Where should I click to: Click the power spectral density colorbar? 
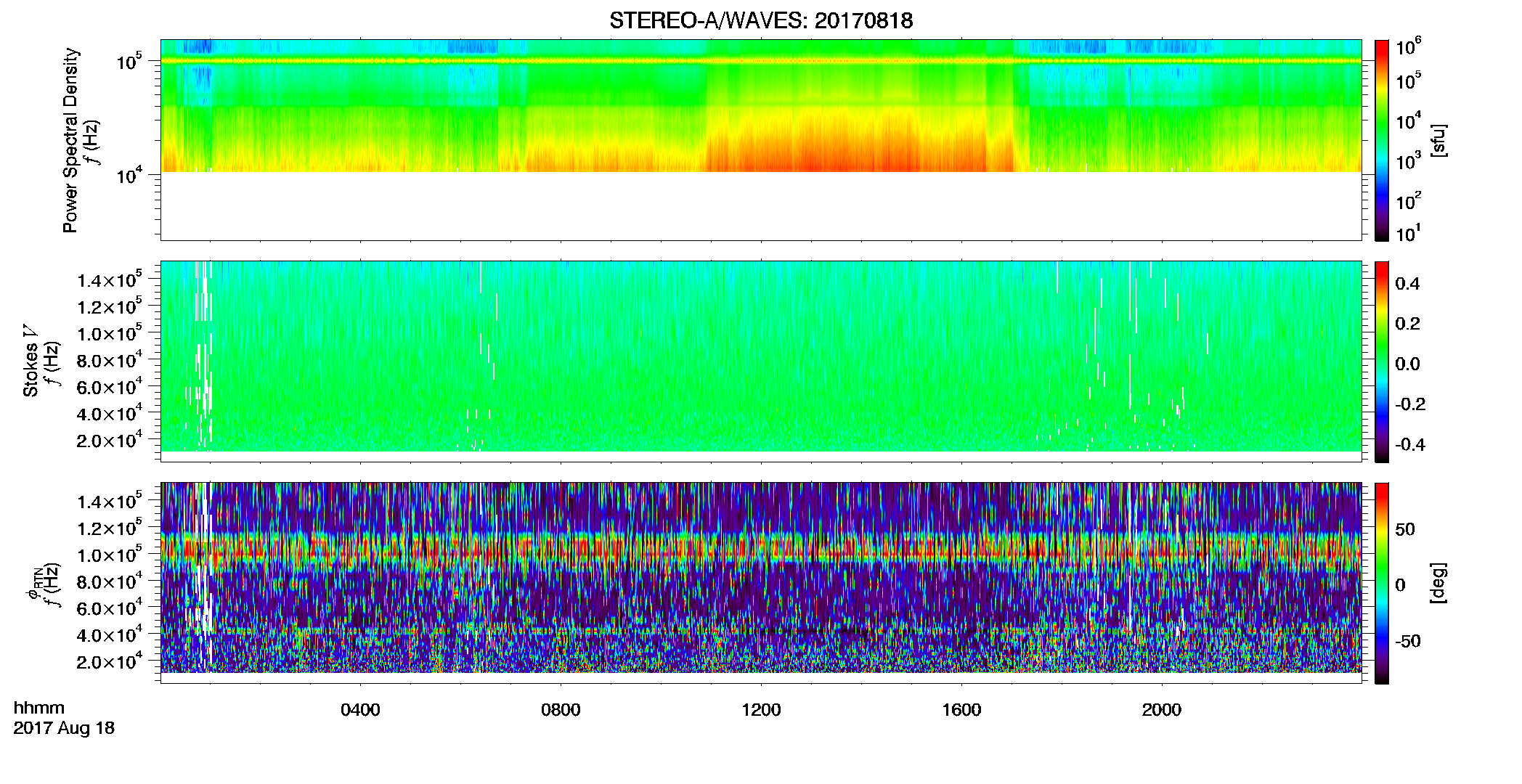(x=1382, y=140)
